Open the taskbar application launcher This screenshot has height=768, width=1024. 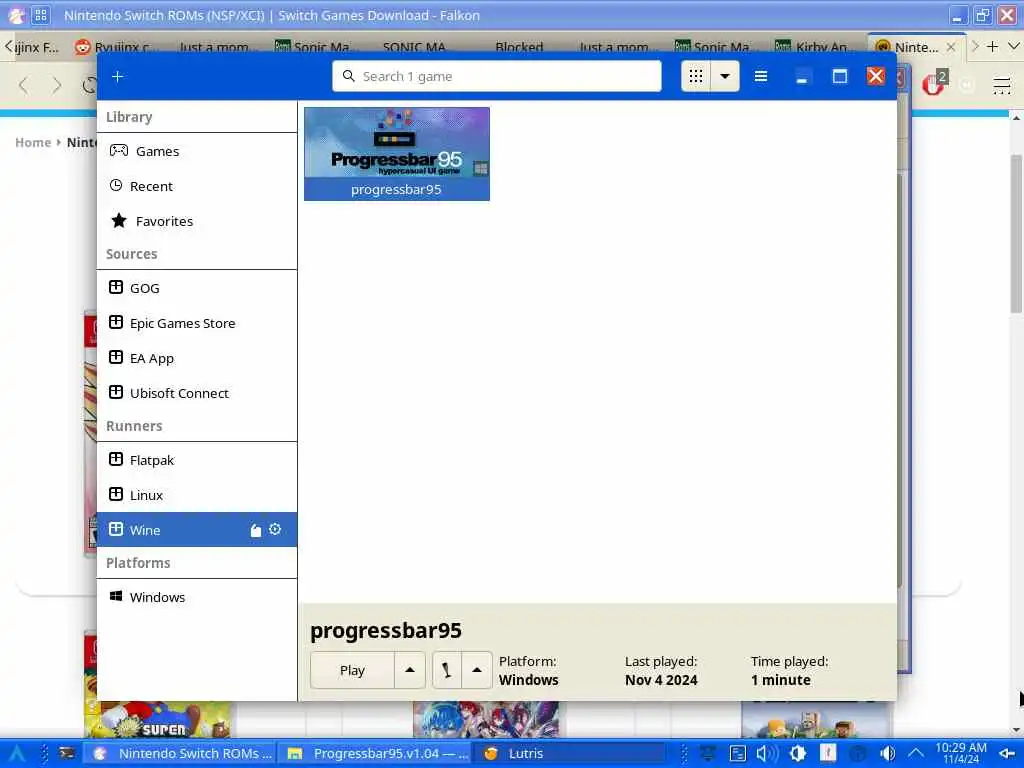(16, 754)
